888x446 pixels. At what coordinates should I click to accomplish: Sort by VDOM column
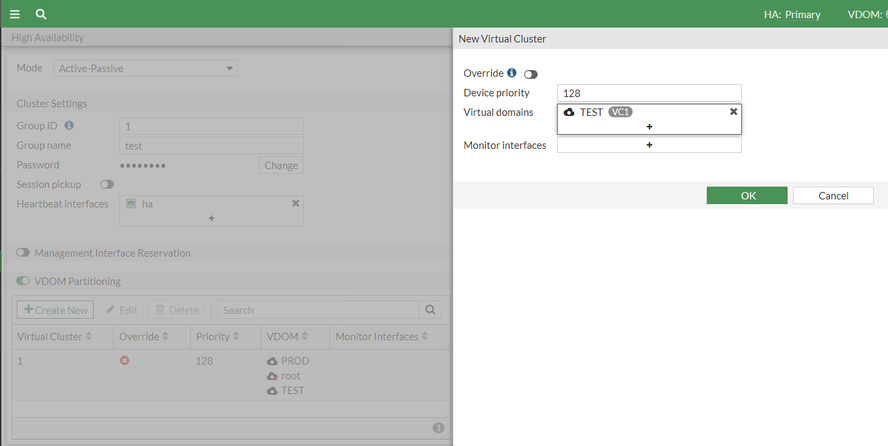tap(289, 336)
